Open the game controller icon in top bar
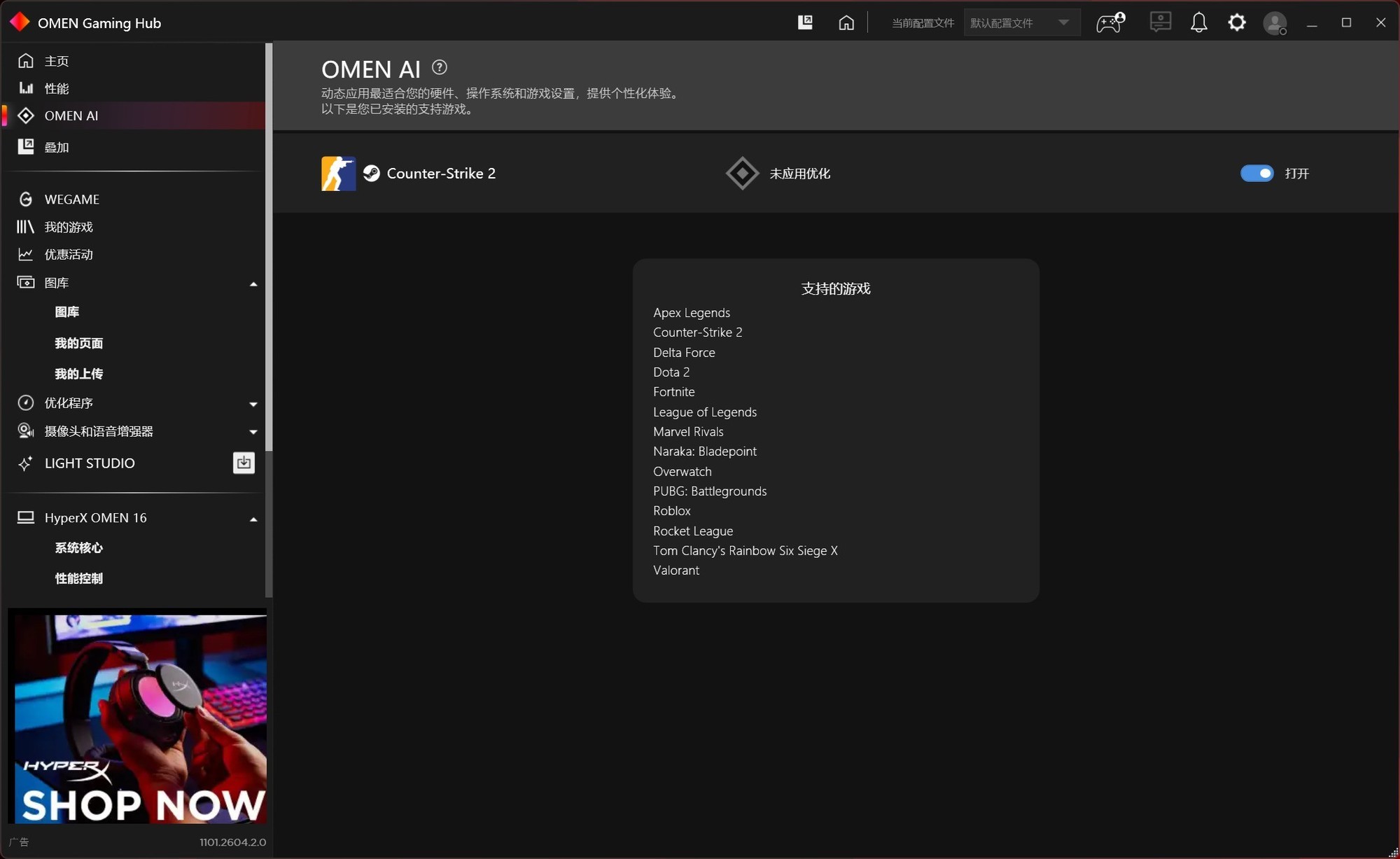Screen dimensions: 1400x859 coord(1110,22)
